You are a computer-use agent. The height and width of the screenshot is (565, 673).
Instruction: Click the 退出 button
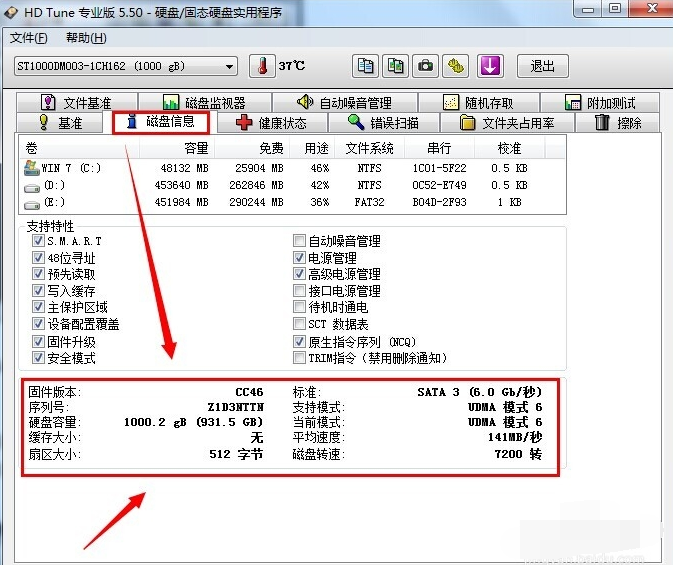point(542,66)
